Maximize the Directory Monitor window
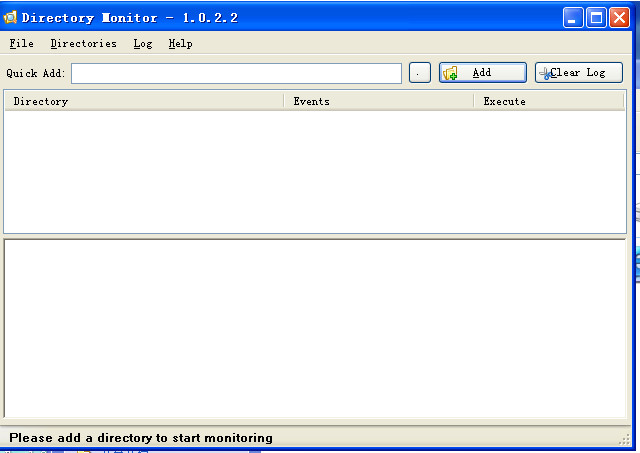Screen dimensions: 640x453 (x=596, y=18)
